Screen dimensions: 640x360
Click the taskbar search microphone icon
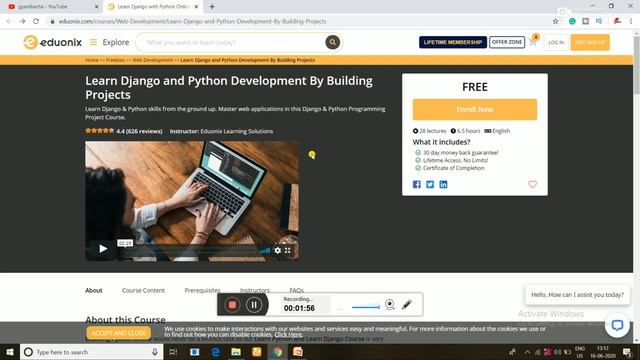tap(155, 352)
